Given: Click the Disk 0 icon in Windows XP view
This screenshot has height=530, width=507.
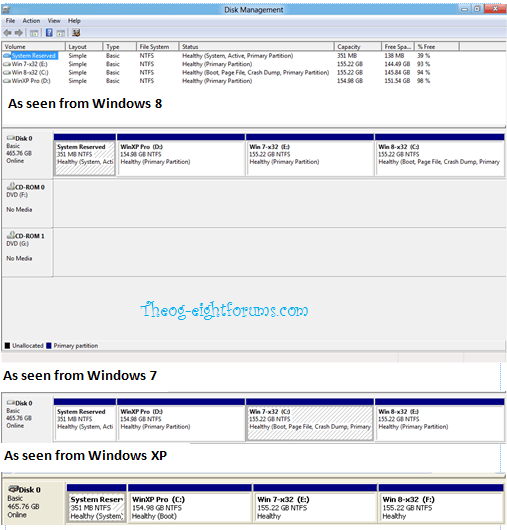Looking at the screenshot, I should [13, 489].
